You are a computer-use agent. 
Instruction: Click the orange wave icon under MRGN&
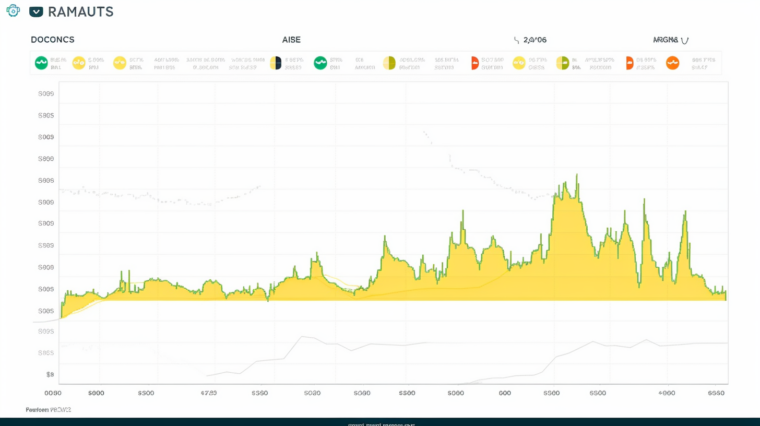pyautogui.click(x=673, y=63)
